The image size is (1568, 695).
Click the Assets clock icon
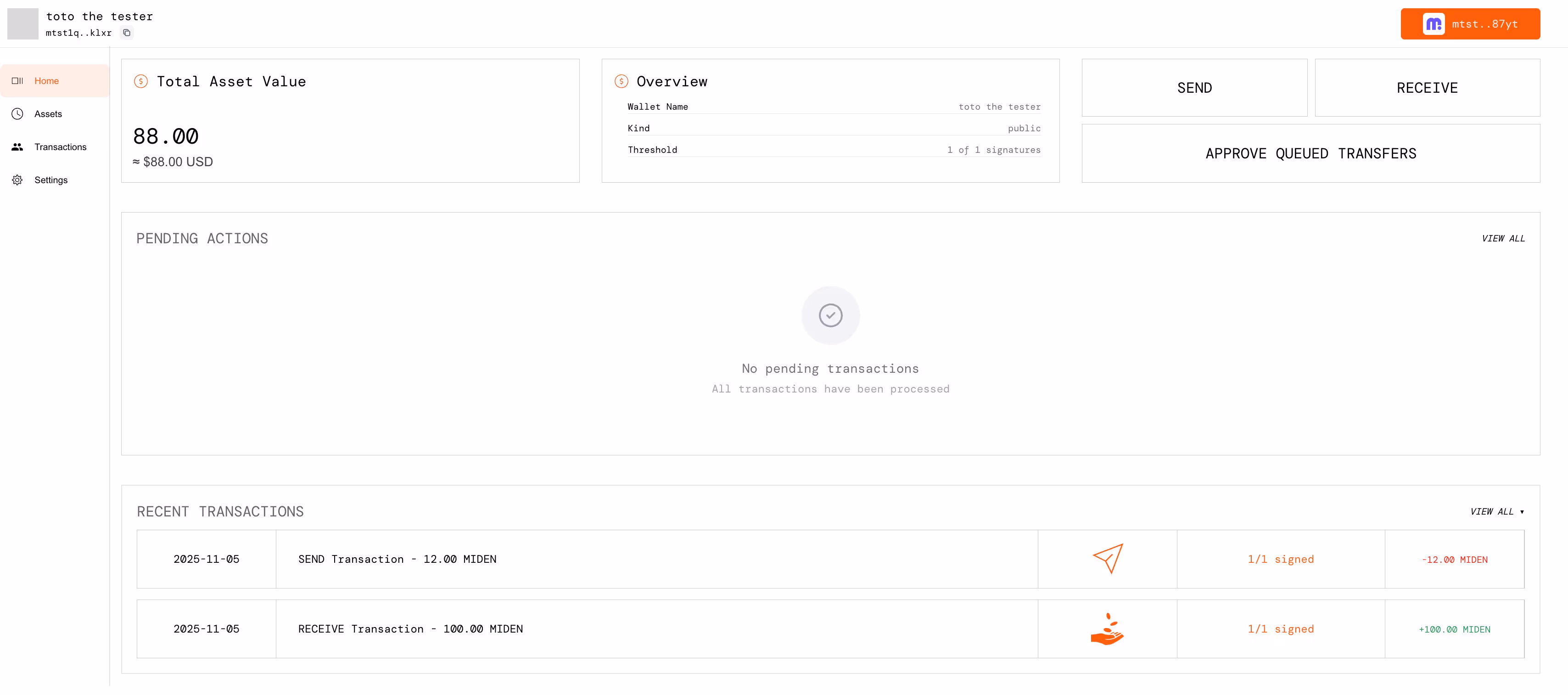pos(17,114)
